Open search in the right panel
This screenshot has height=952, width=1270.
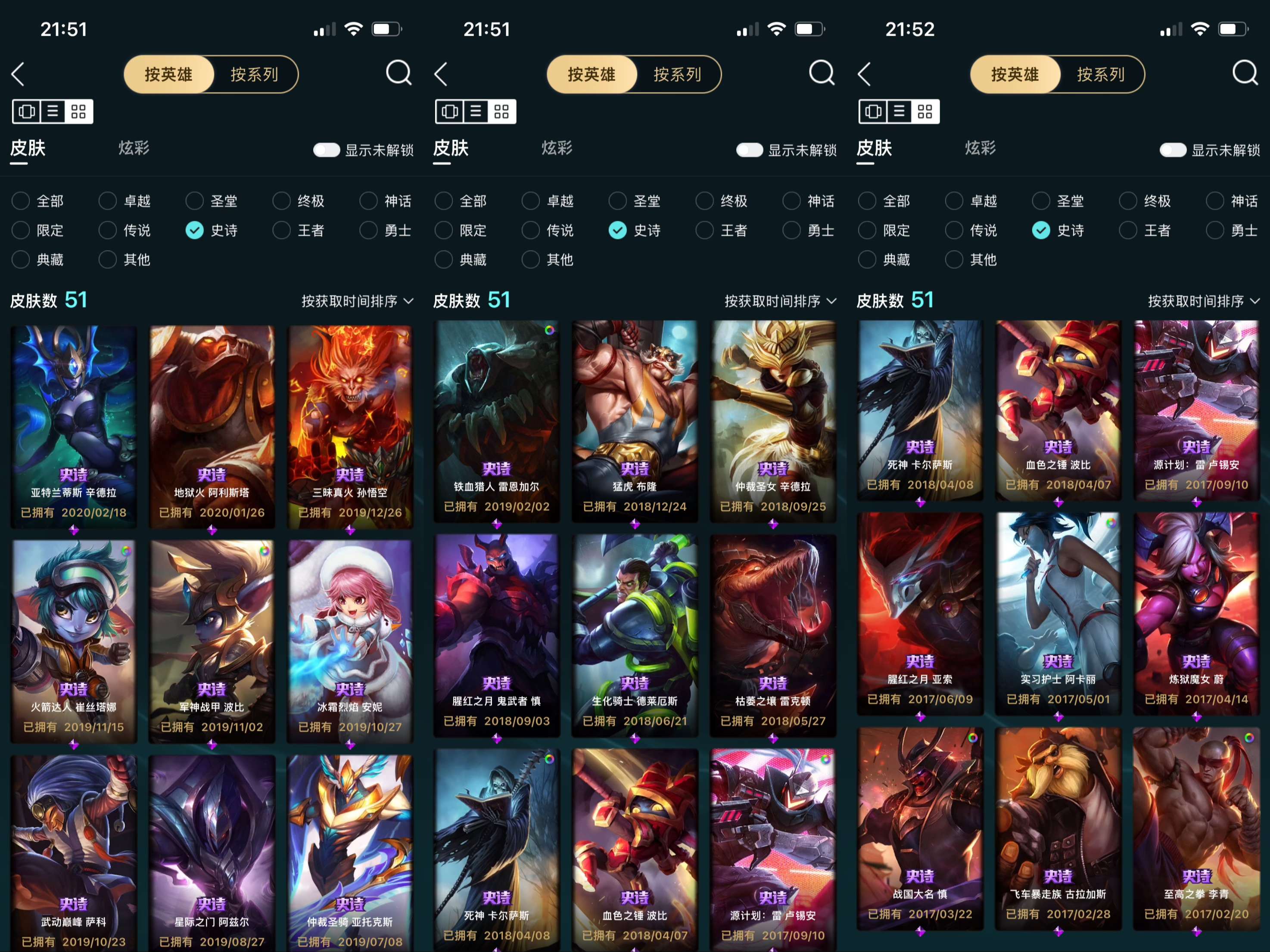(1245, 73)
